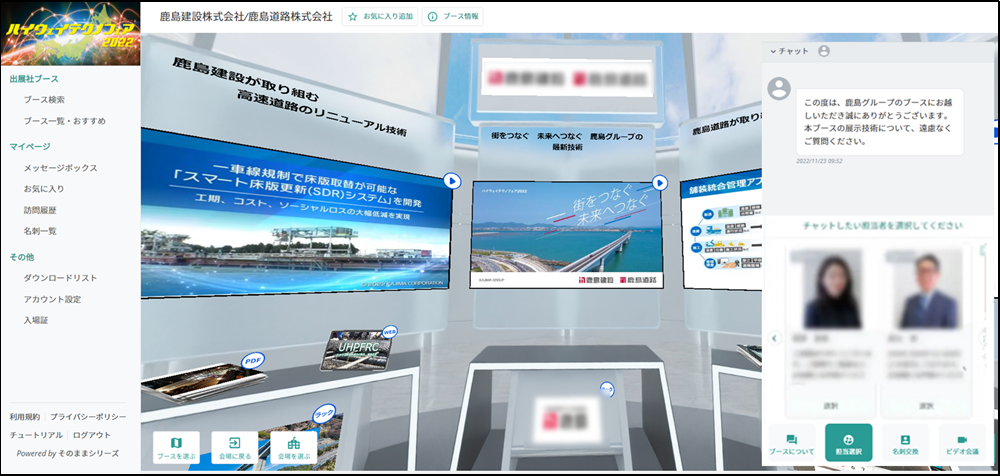This screenshot has height=476, width=1000.
Task: Open the rack badge at bottom left
Action: (x=323, y=414)
